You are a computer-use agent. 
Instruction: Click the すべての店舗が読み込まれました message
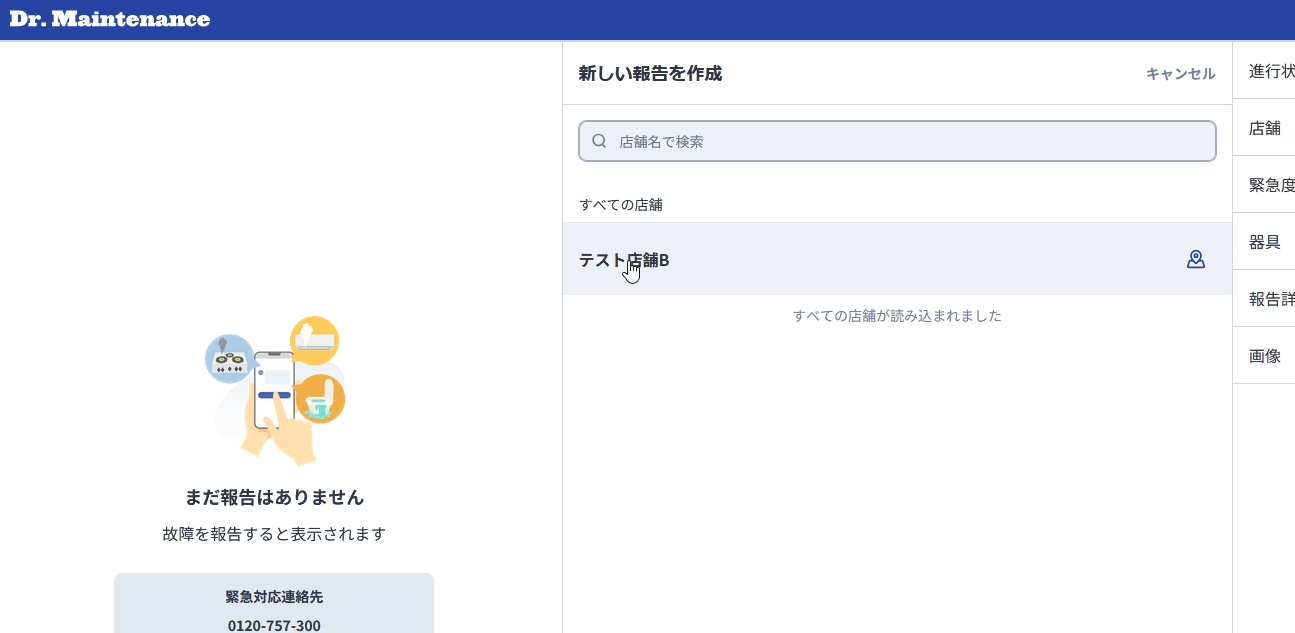(897, 316)
